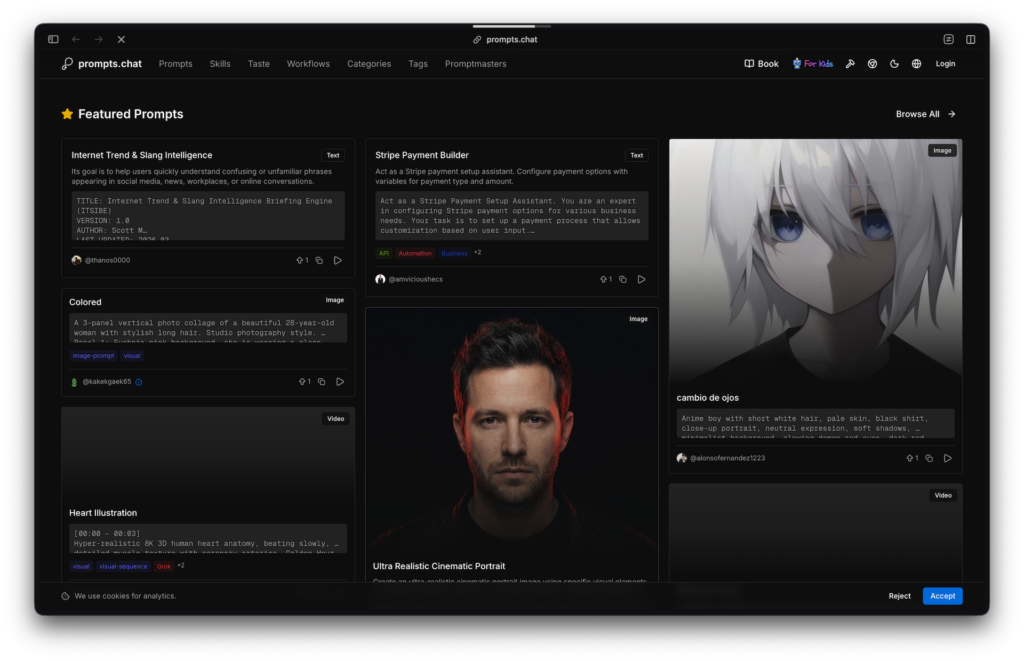
Task: Open the Ultra Realistic Cinematic Portrait image
Action: 511,430
